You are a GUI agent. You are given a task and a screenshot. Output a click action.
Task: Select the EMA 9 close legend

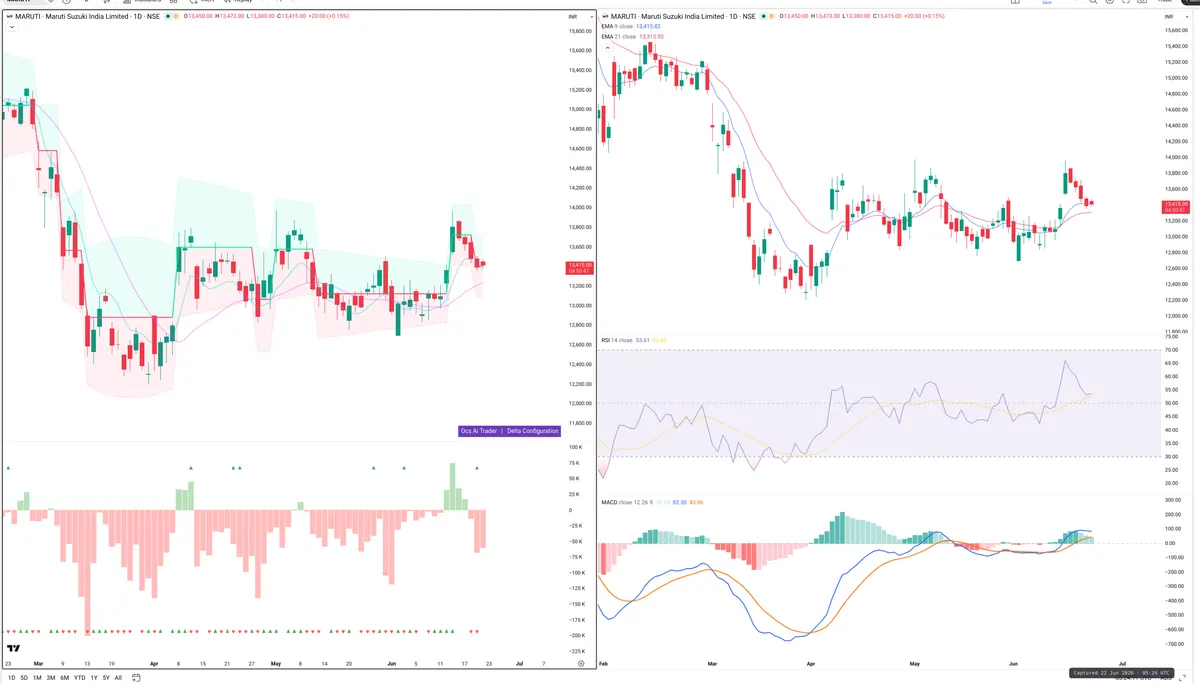617,26
